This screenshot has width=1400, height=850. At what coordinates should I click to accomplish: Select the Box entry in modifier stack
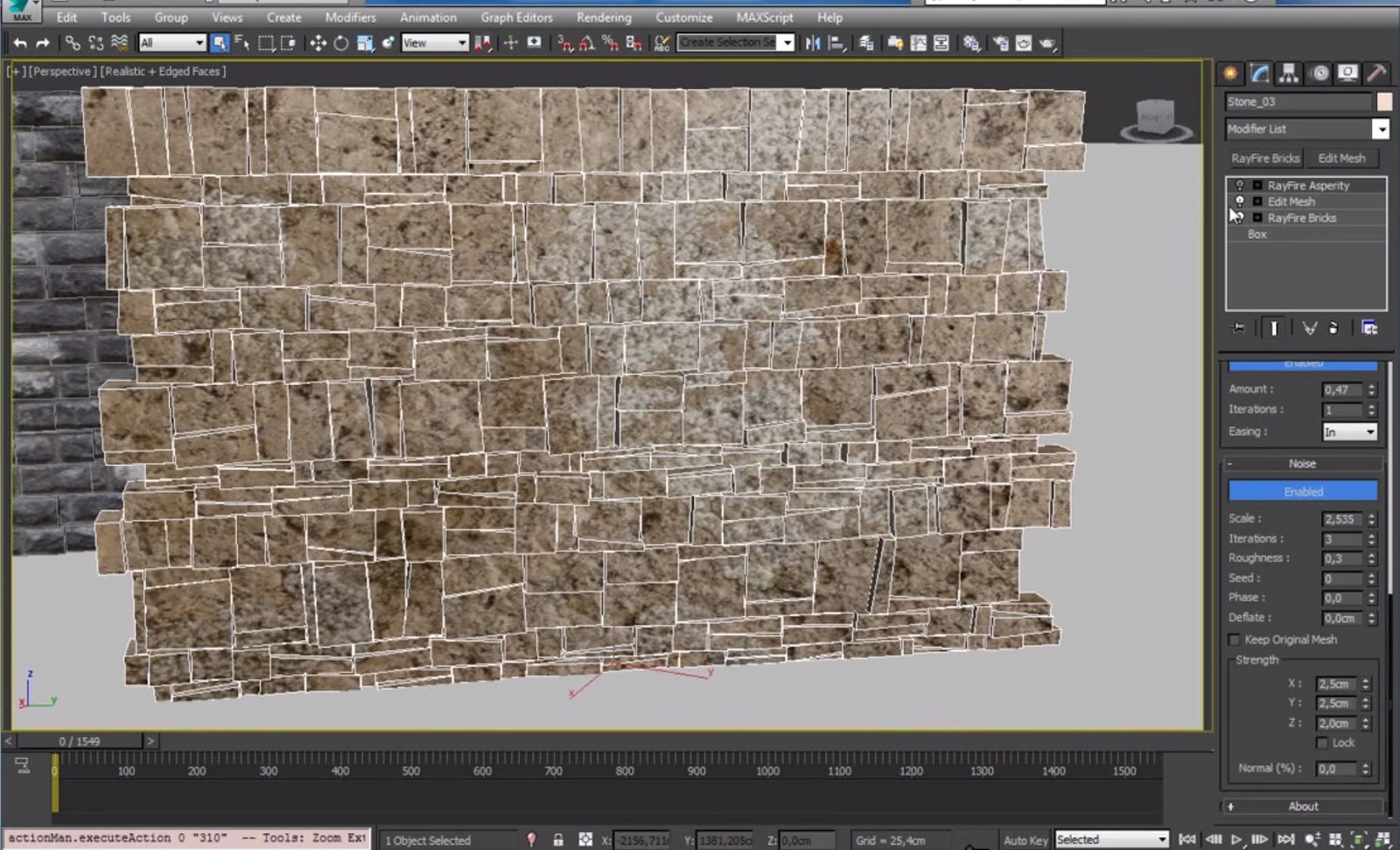tap(1257, 235)
